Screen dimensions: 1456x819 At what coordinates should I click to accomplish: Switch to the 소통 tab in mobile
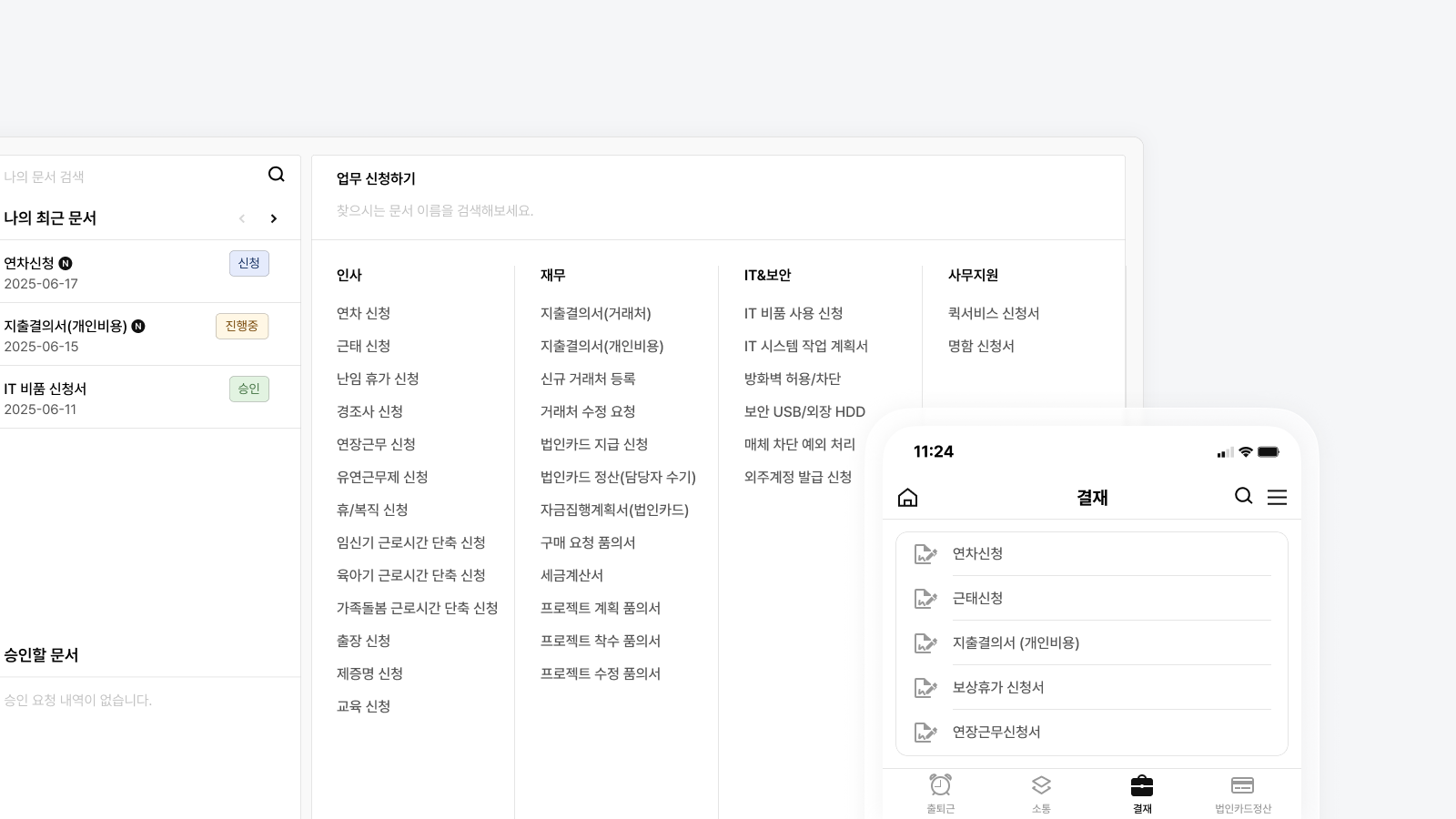[1041, 794]
